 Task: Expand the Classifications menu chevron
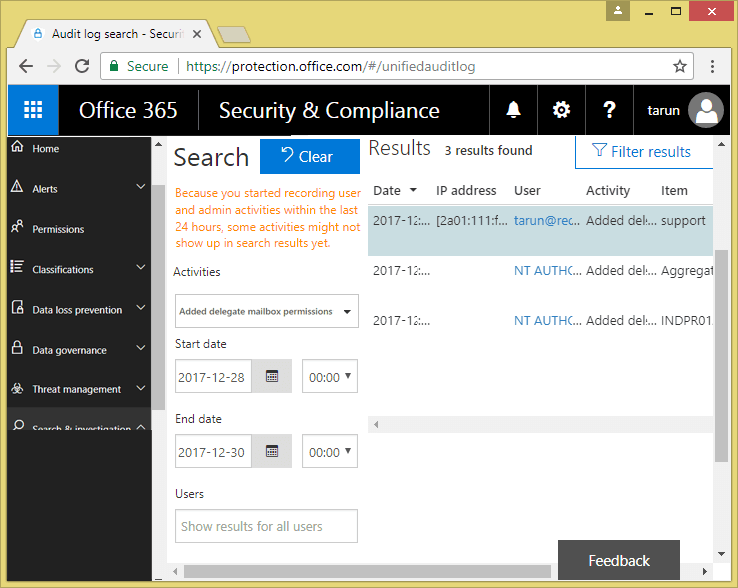click(141, 267)
